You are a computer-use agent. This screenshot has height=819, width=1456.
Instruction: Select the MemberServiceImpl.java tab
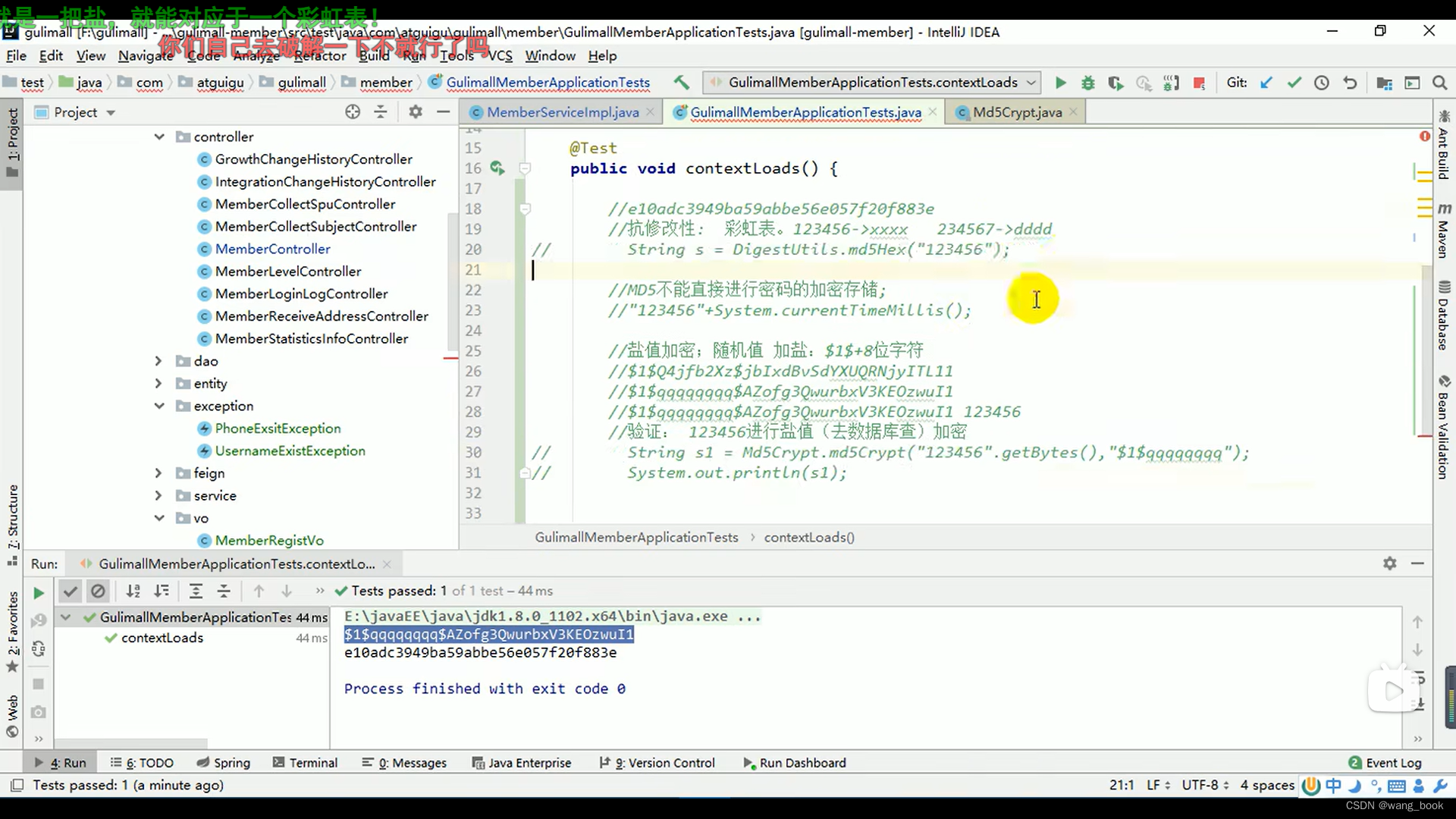[563, 112]
